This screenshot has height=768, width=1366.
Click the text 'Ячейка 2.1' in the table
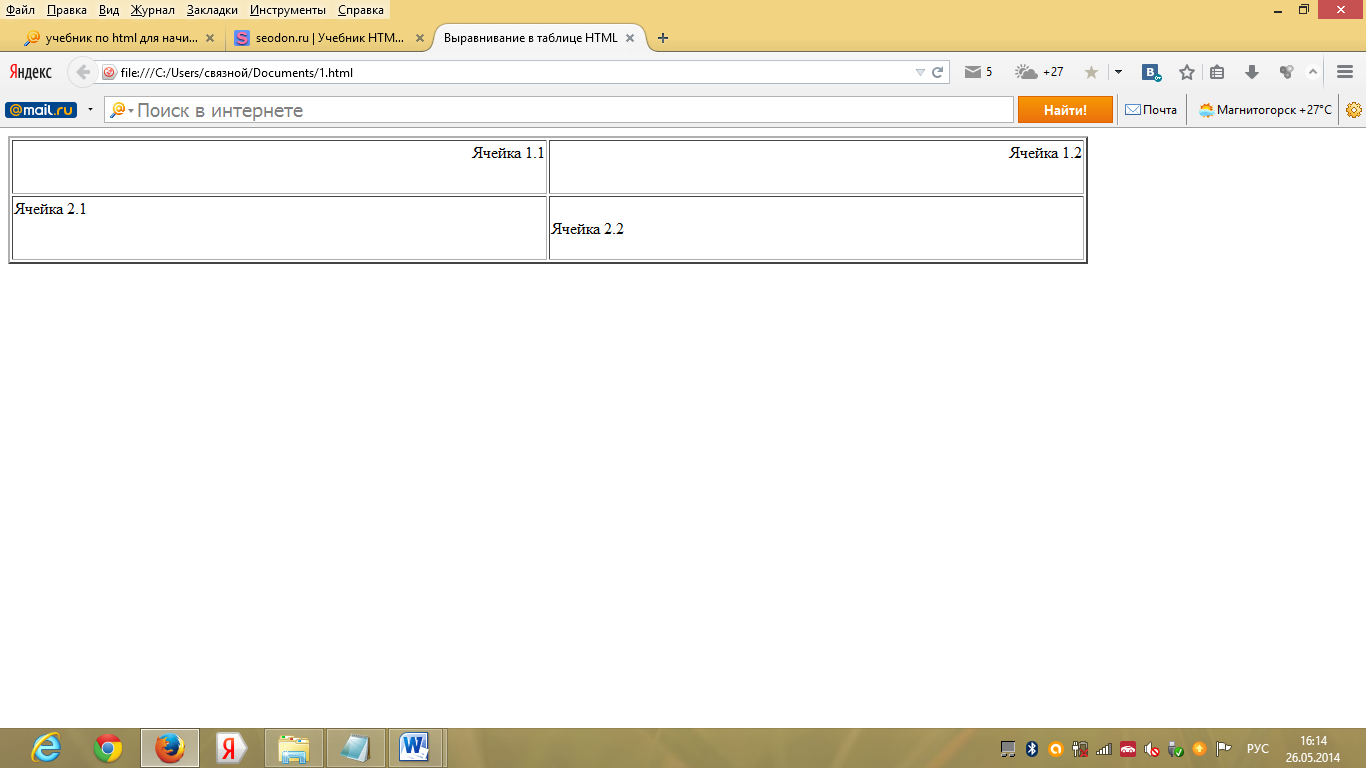pyautogui.click(x=50, y=209)
